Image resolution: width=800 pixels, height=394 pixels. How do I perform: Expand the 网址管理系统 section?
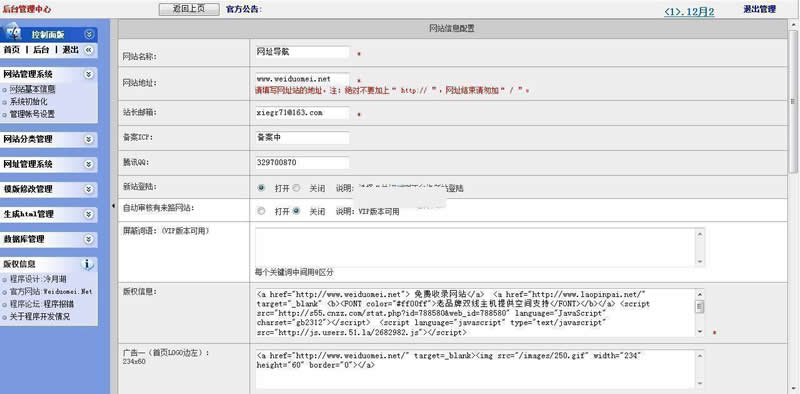(x=89, y=164)
